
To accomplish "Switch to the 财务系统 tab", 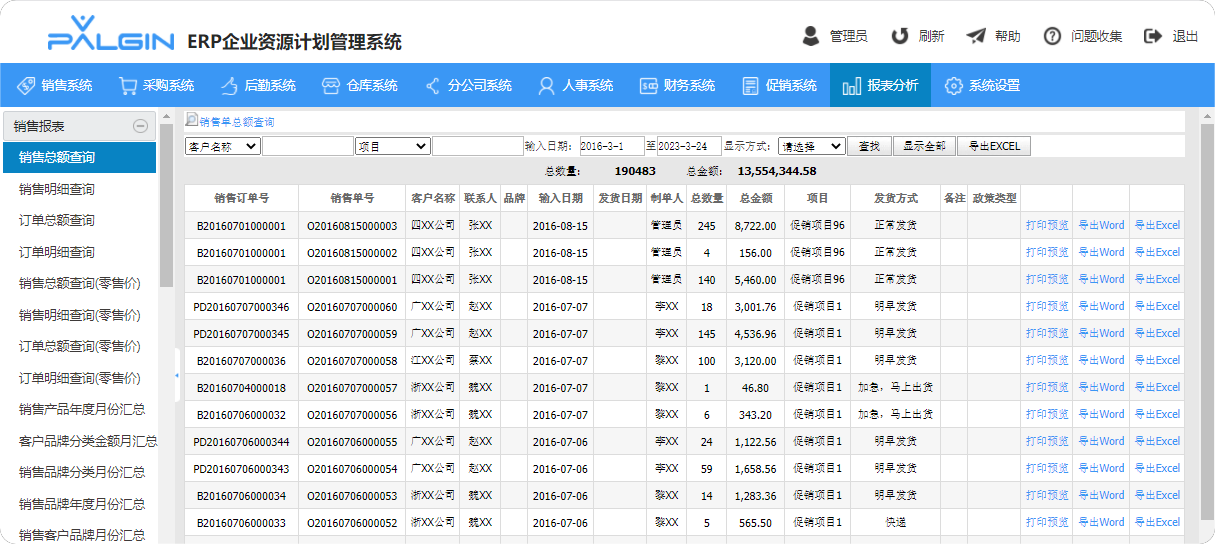I will pos(678,86).
